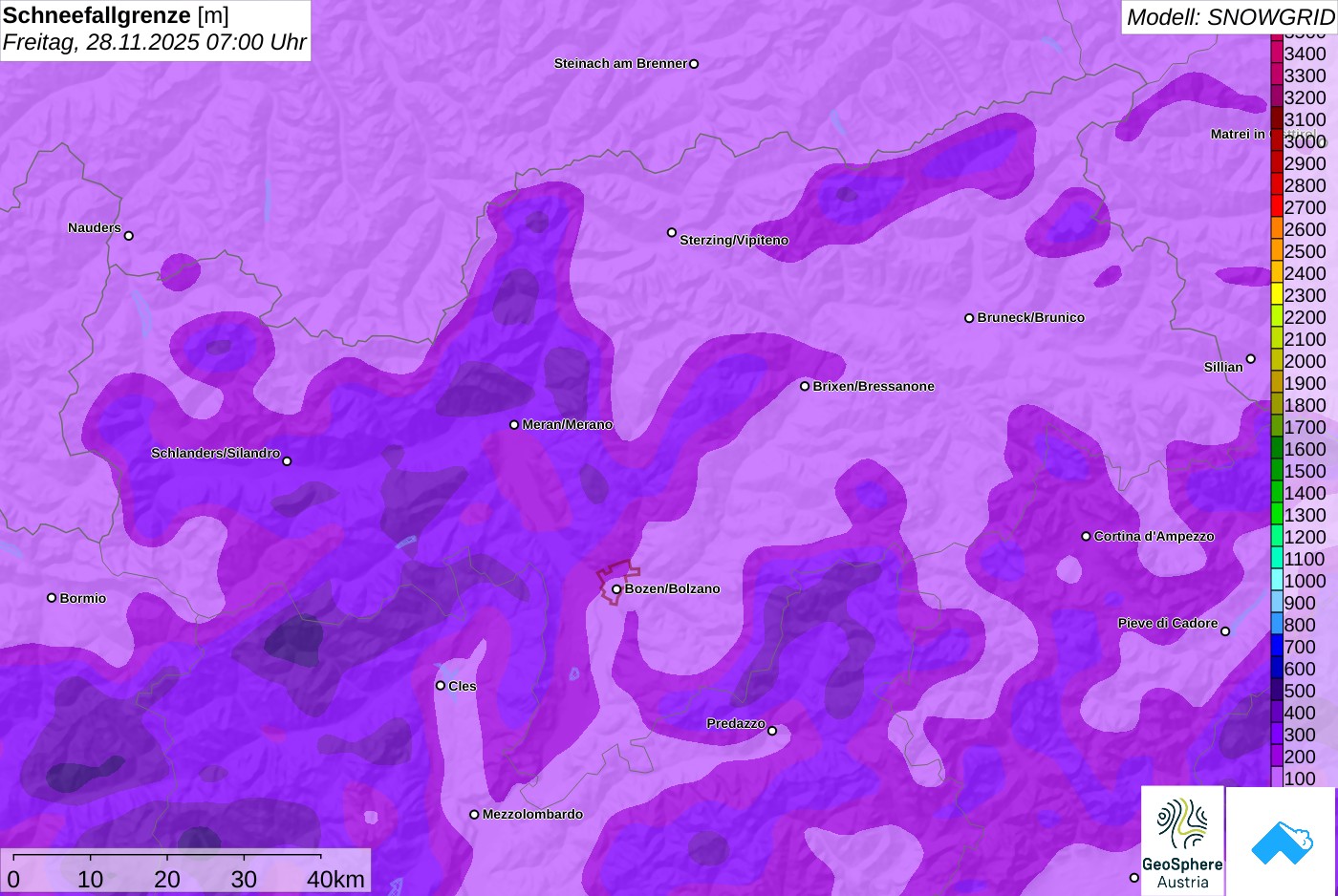The height and width of the screenshot is (896, 1338).
Task: Click the legend swatch for 2300 m
Action: [x=1276, y=294]
